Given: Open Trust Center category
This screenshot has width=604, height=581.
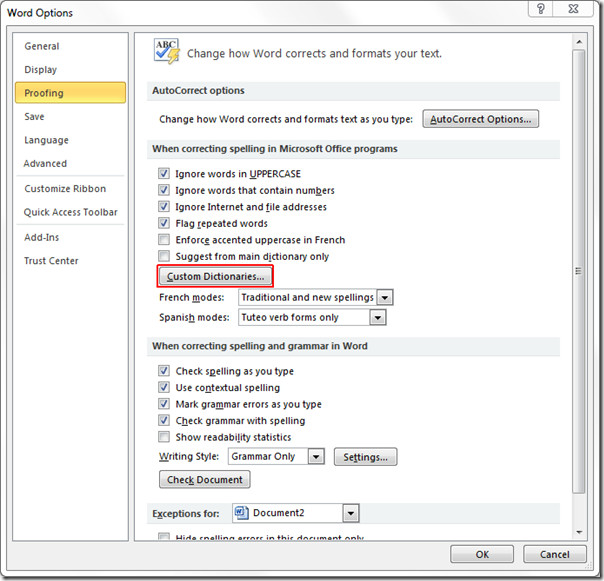Looking at the screenshot, I should click(x=70, y=260).
